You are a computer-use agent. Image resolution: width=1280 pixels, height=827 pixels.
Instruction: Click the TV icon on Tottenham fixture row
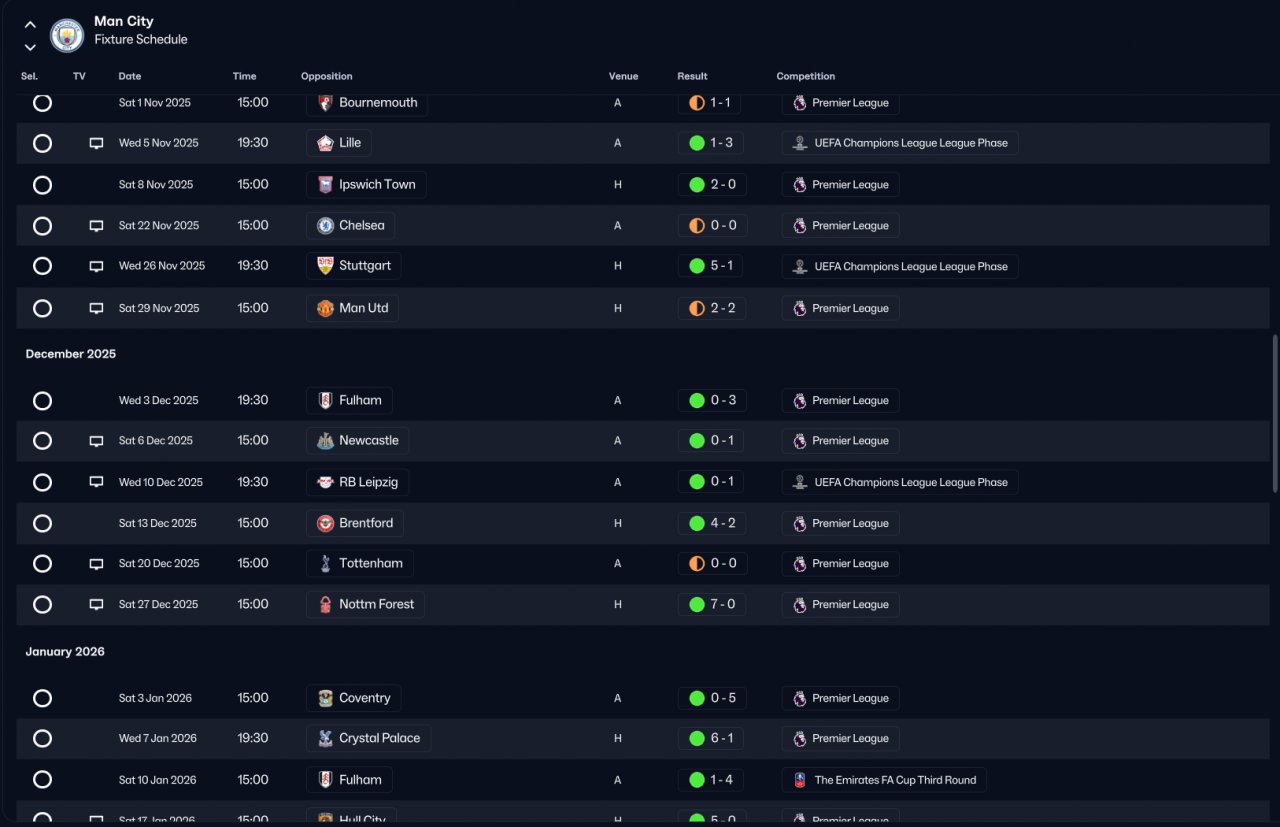point(96,564)
